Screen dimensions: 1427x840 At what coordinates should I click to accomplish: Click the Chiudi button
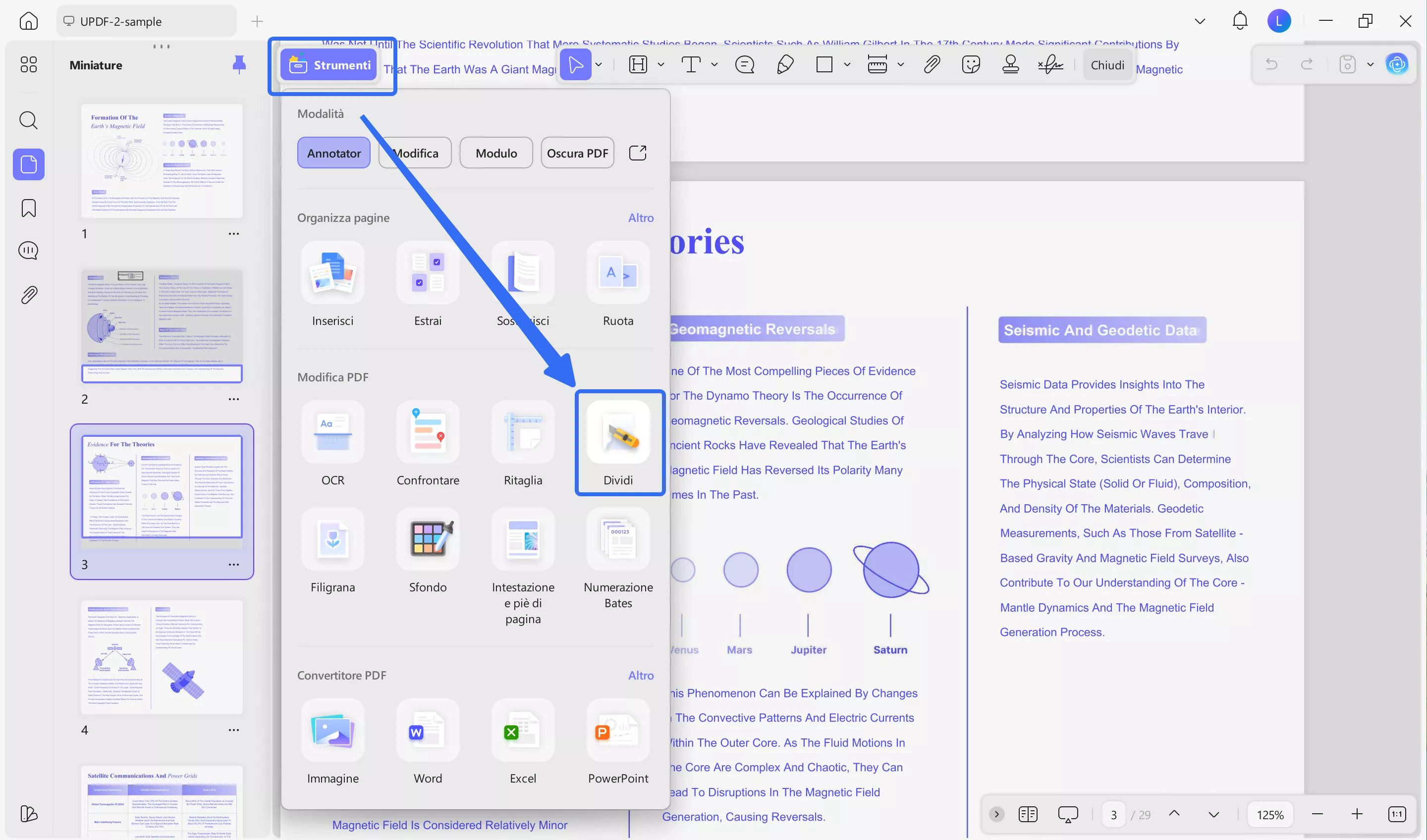point(1107,65)
